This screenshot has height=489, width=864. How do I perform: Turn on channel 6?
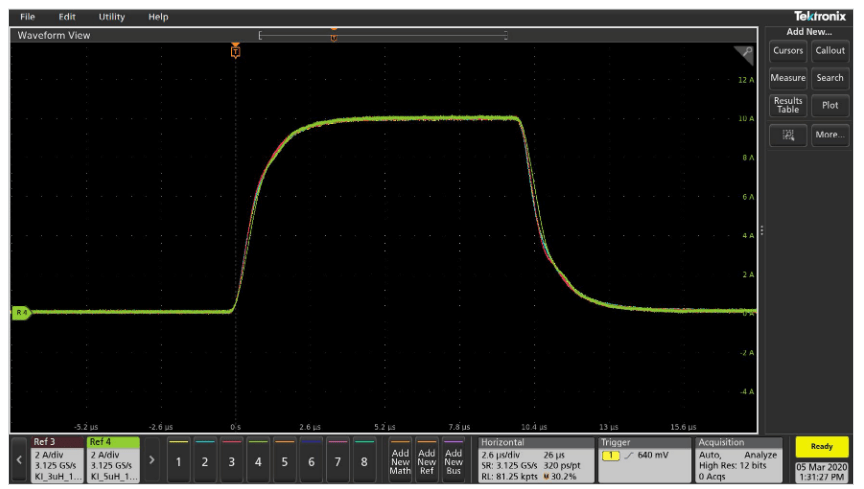[x=311, y=460]
